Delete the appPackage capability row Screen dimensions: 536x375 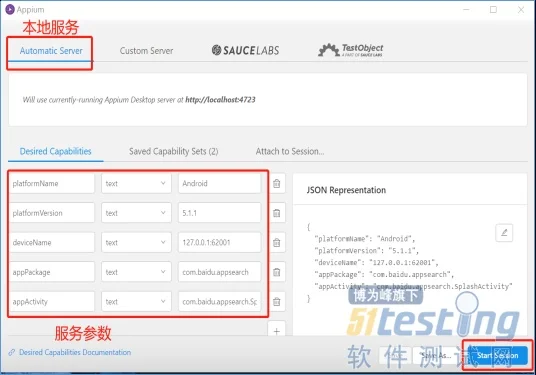(x=277, y=272)
